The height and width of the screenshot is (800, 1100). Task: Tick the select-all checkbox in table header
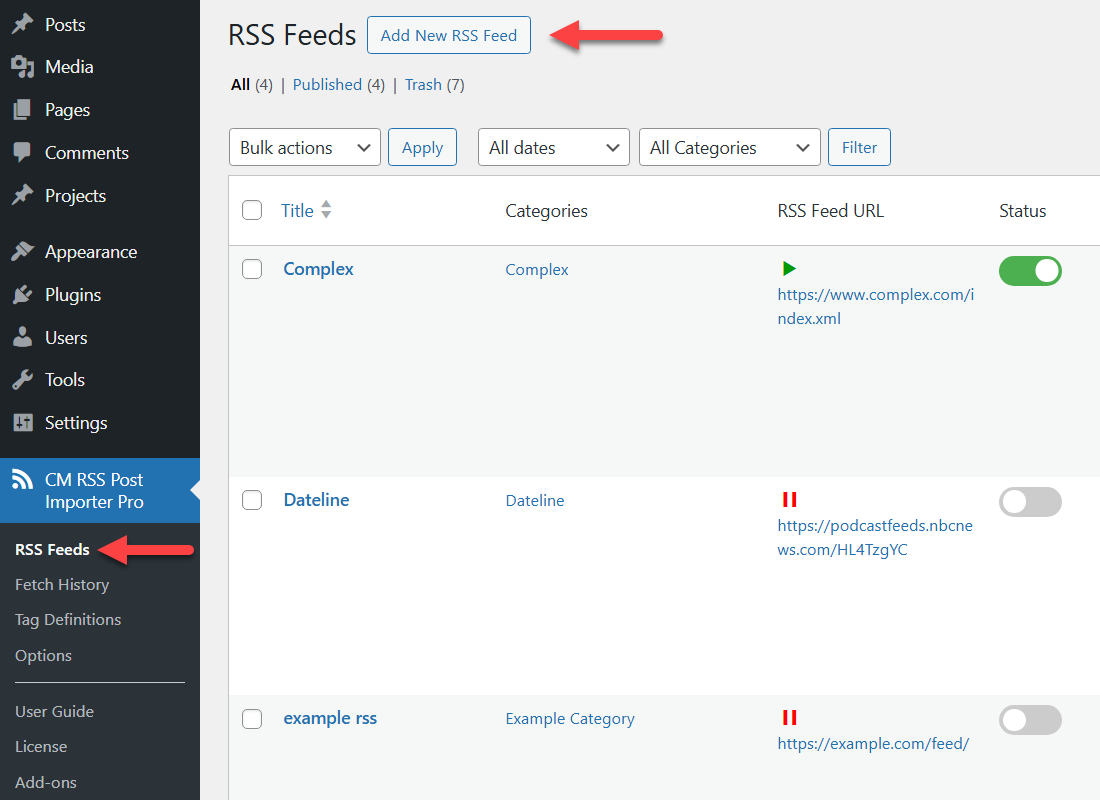click(x=252, y=210)
